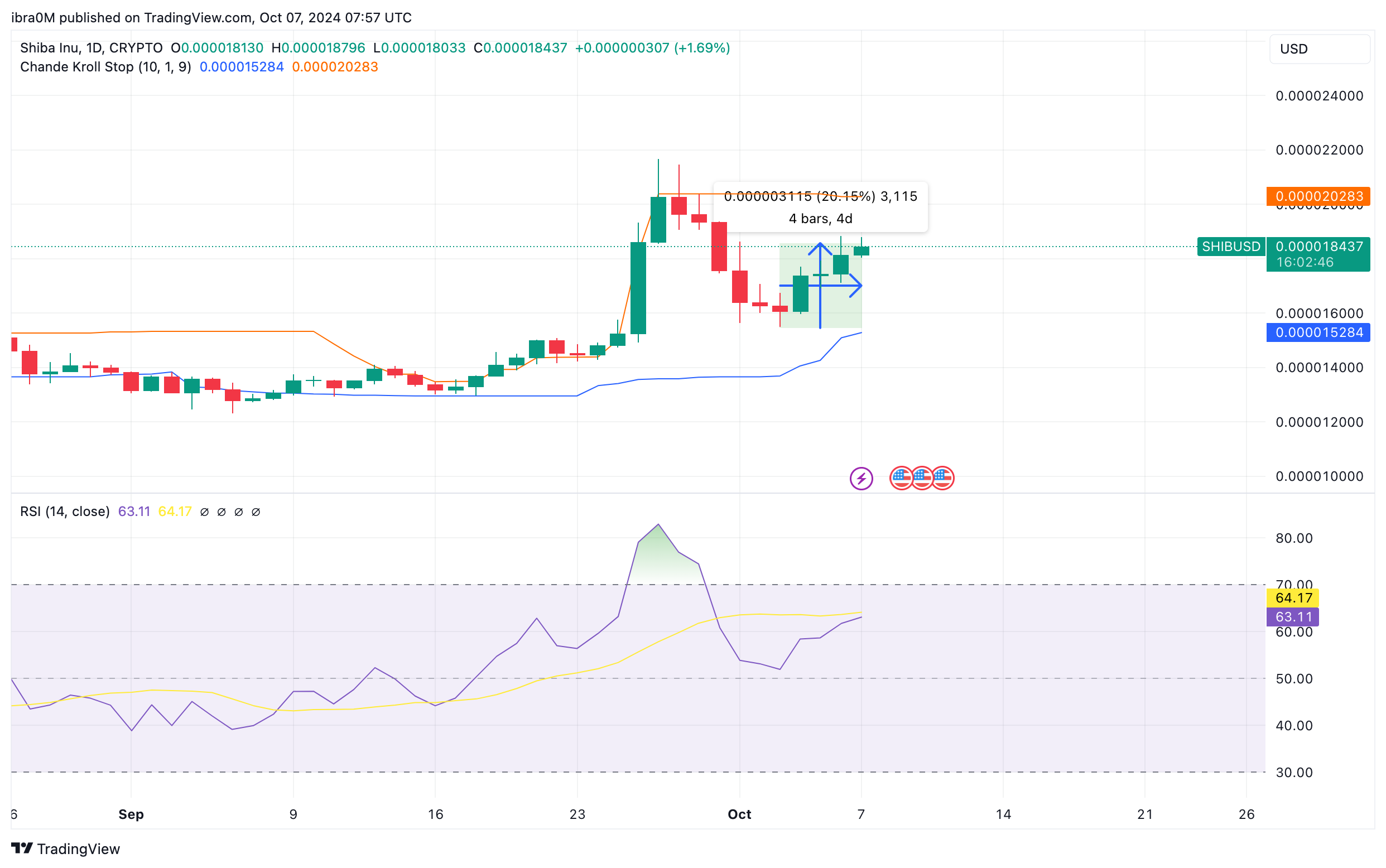
Task: Click the 0.000016000 price axis label
Action: pyautogui.click(x=1320, y=314)
